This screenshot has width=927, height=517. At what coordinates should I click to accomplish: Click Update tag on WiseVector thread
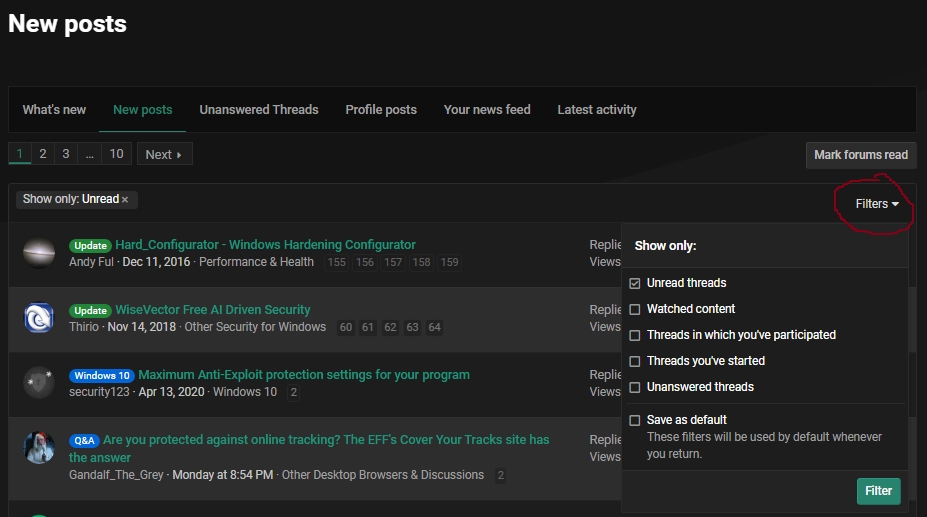90,311
